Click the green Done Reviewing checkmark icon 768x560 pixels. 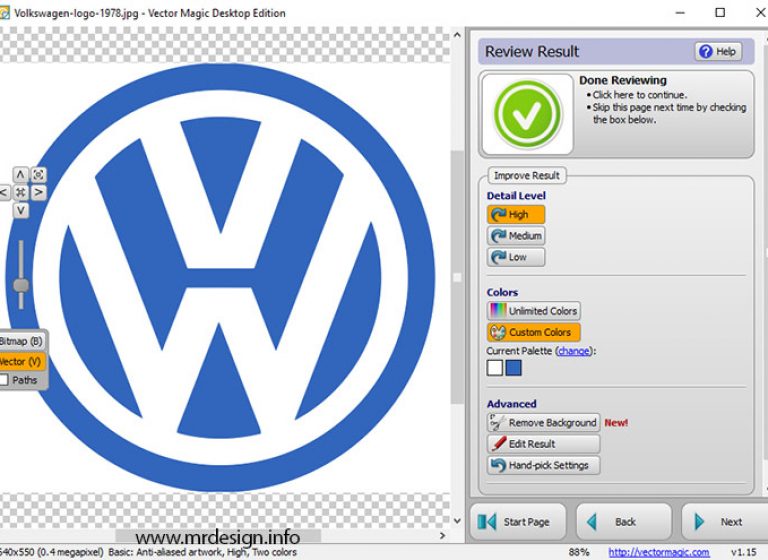pos(527,114)
